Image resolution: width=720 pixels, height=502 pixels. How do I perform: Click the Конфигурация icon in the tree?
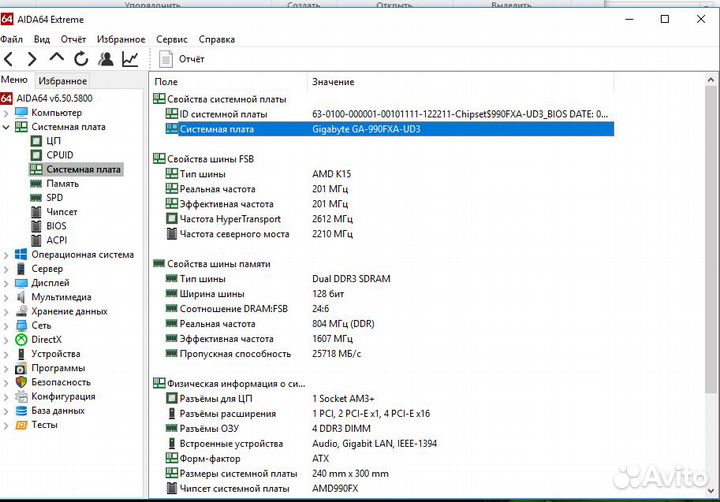point(21,396)
